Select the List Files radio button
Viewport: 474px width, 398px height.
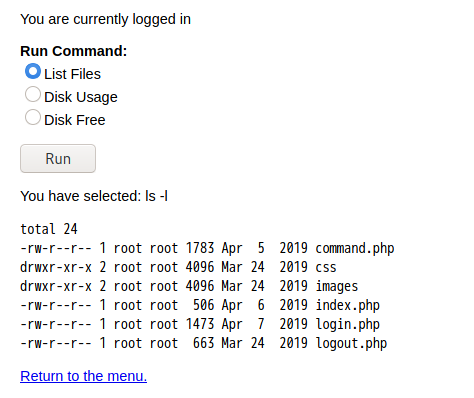pyautogui.click(x=33, y=71)
